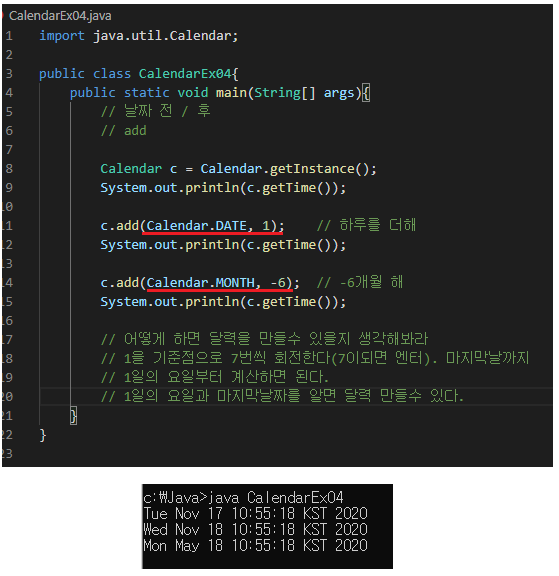Click the '// add' comment on line 6
This screenshot has height=576, width=559.
point(124,130)
